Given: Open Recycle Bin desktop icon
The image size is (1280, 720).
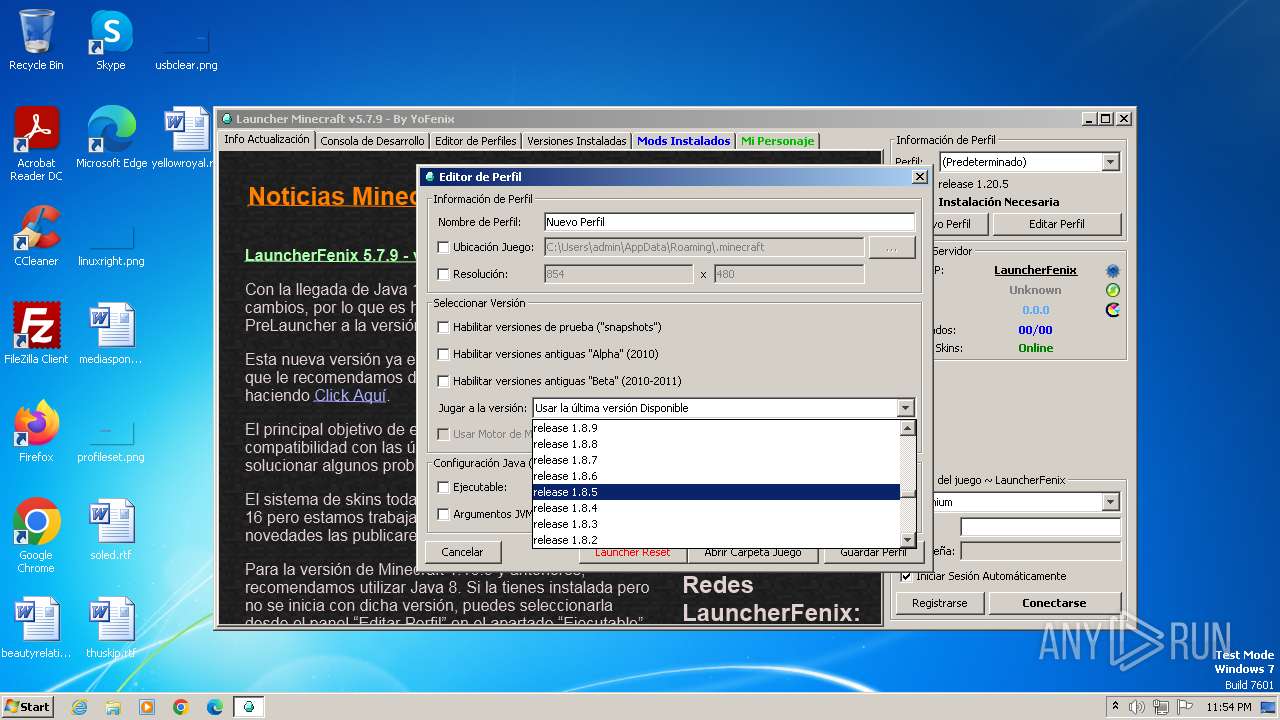Looking at the screenshot, I should coord(36,40).
